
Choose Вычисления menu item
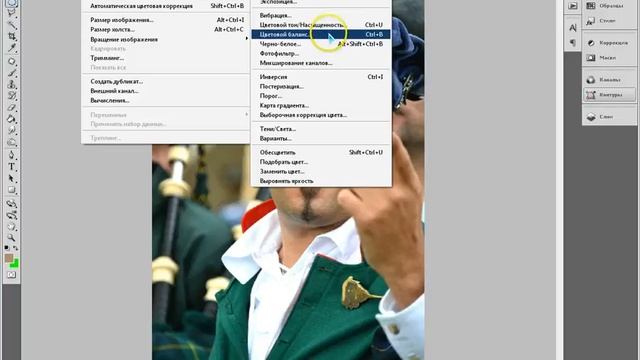(166, 100)
